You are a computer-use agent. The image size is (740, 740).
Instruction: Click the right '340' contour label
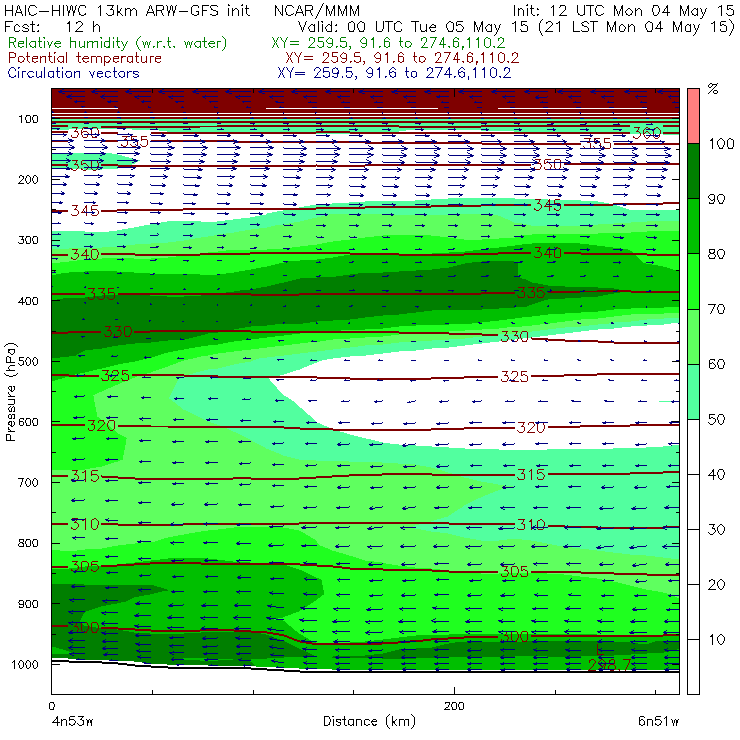click(x=547, y=253)
